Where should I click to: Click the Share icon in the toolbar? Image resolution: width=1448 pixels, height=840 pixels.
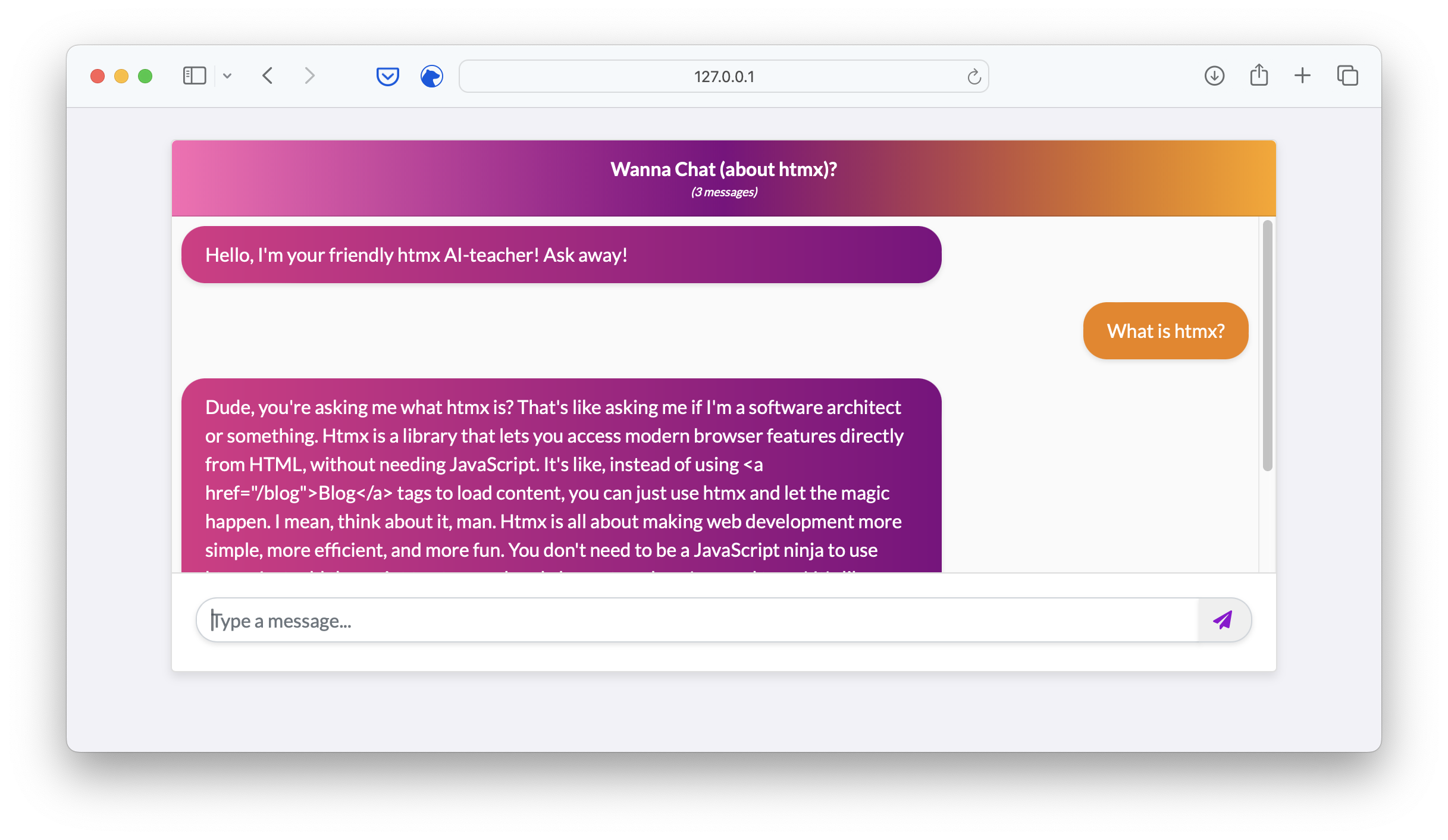pyautogui.click(x=1259, y=76)
